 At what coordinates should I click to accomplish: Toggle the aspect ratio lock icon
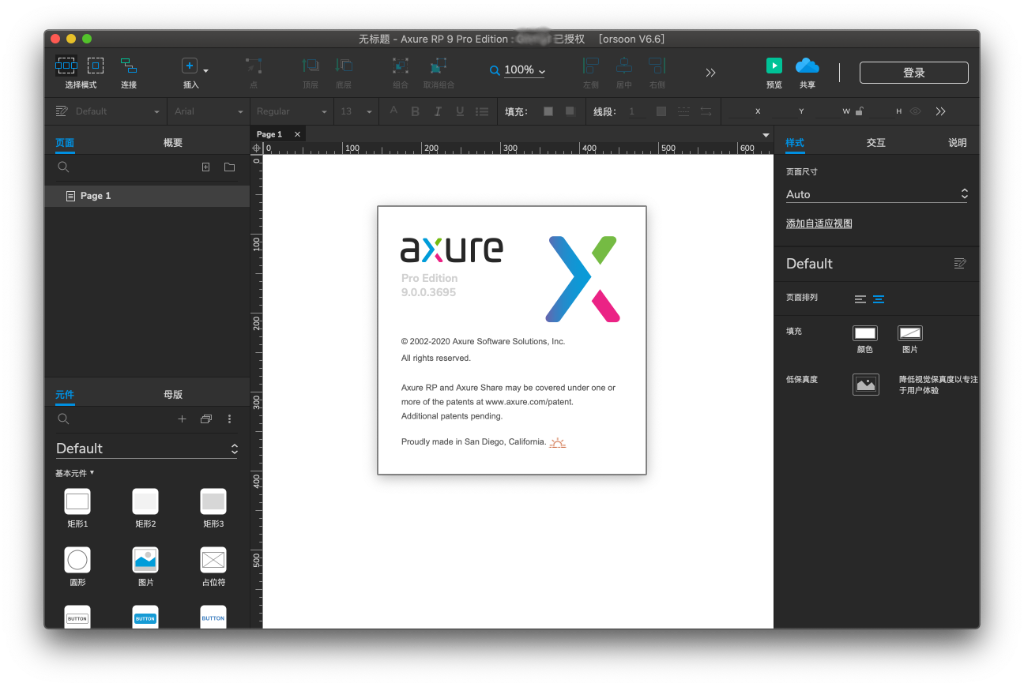pos(859,111)
